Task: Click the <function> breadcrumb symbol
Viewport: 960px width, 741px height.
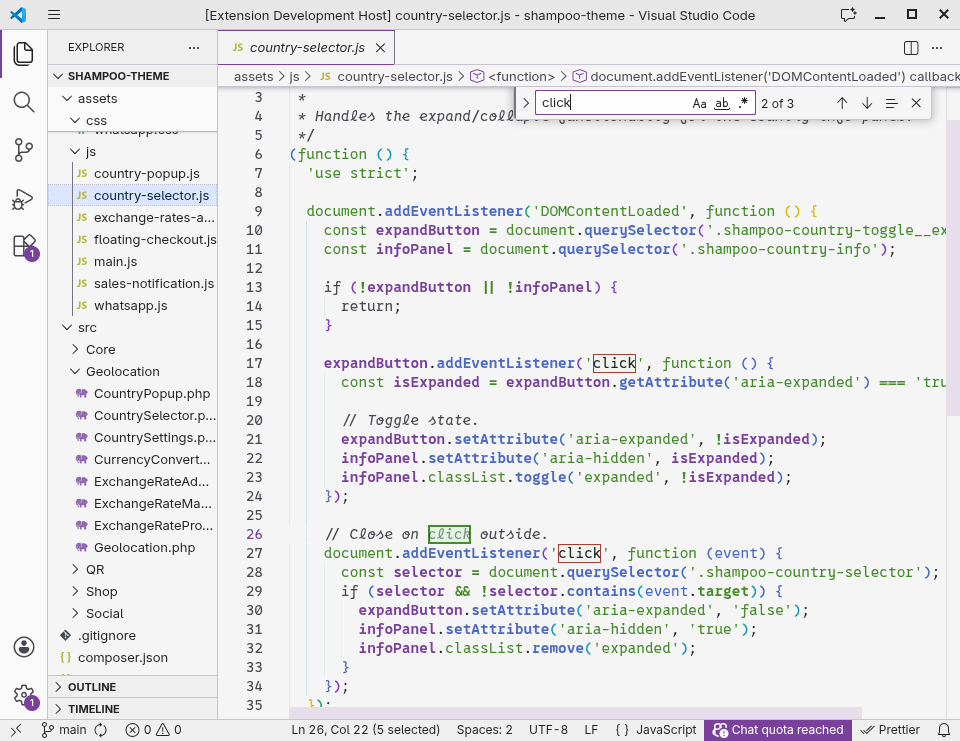Action: 513,77
